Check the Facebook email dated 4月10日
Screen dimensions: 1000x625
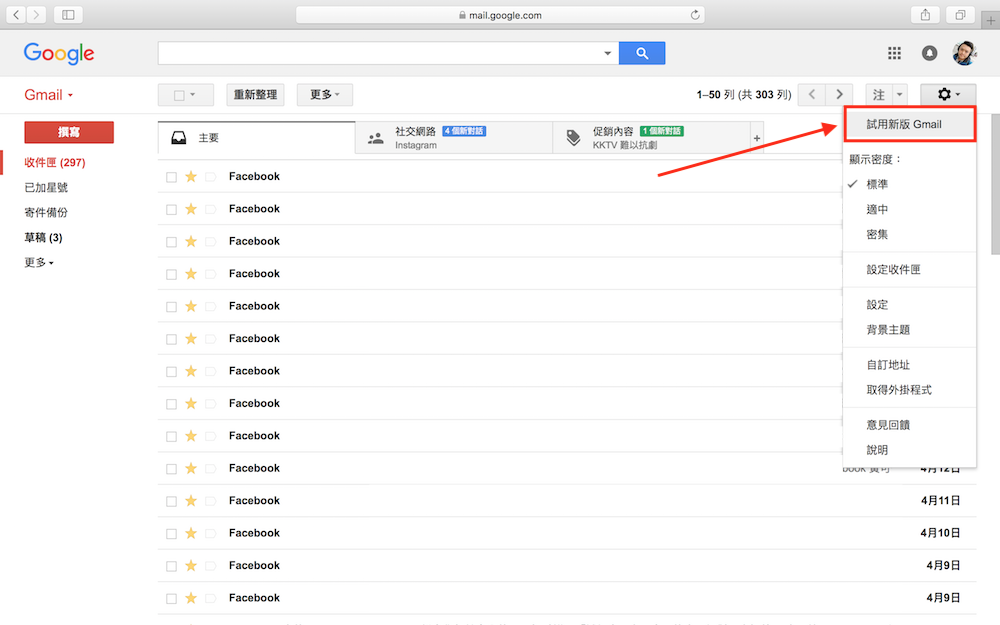pyautogui.click(x=172, y=534)
